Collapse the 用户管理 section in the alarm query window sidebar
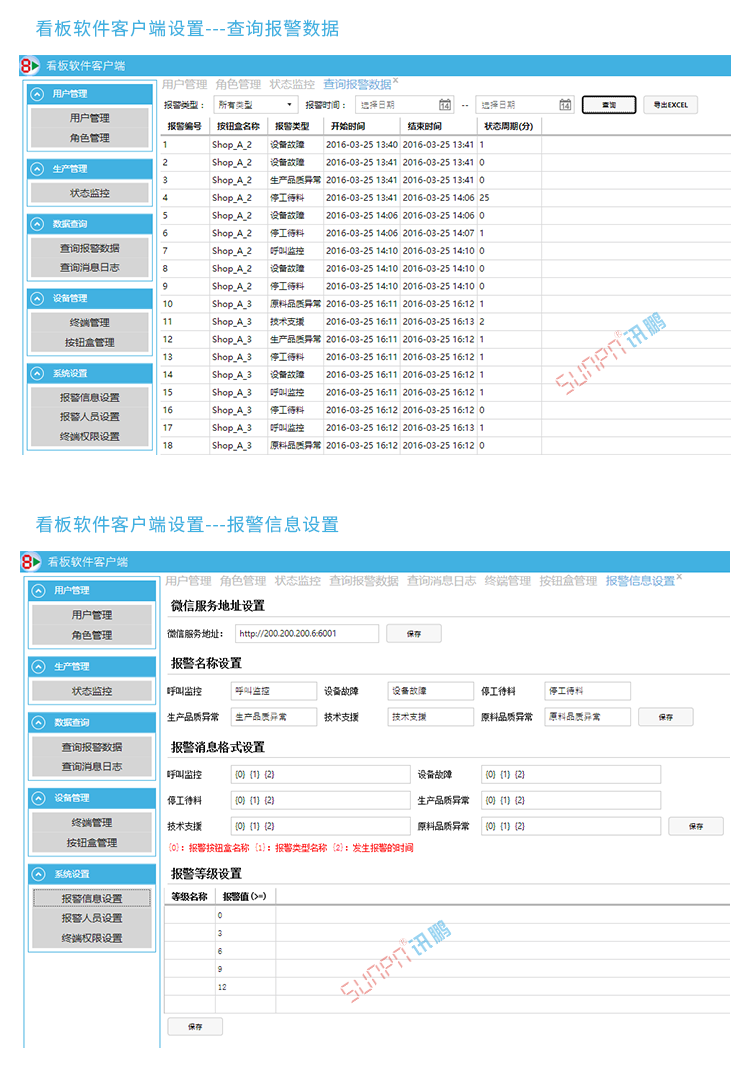This screenshot has width=750, height=1082. click(x=38, y=94)
